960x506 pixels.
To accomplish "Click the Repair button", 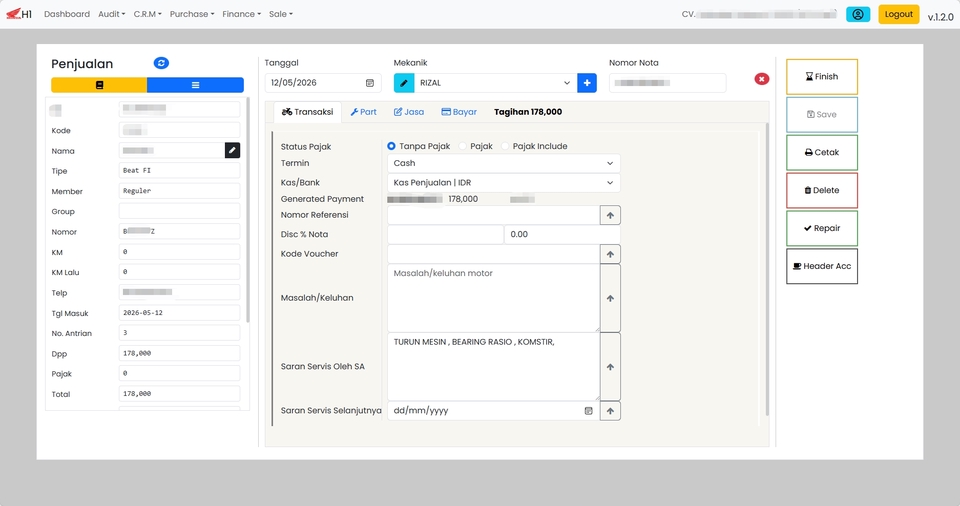I will click(822, 228).
